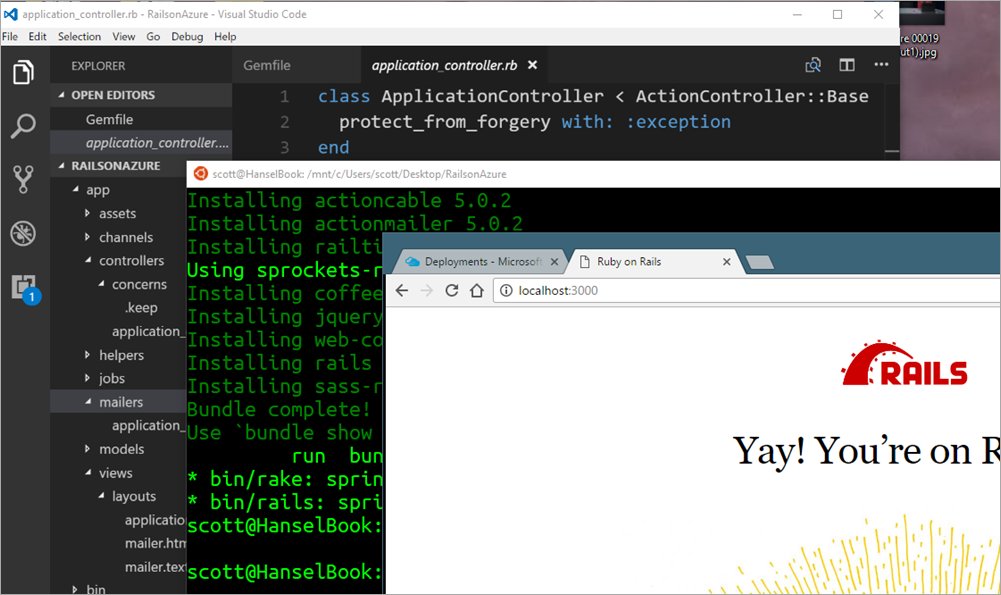
Task: Open a new Chrome tab button
Action: pos(759,262)
